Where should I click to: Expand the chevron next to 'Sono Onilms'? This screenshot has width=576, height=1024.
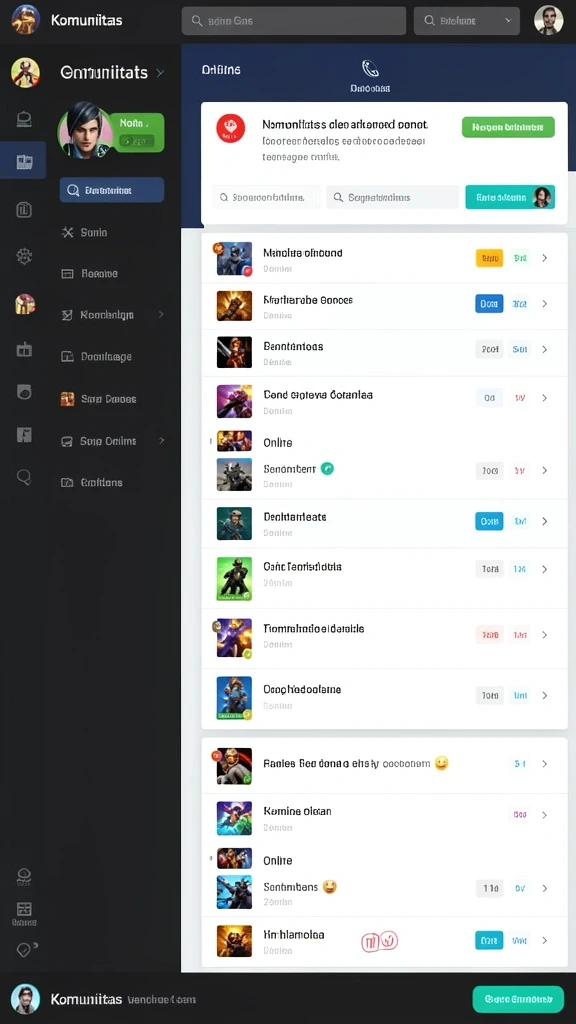click(161, 441)
